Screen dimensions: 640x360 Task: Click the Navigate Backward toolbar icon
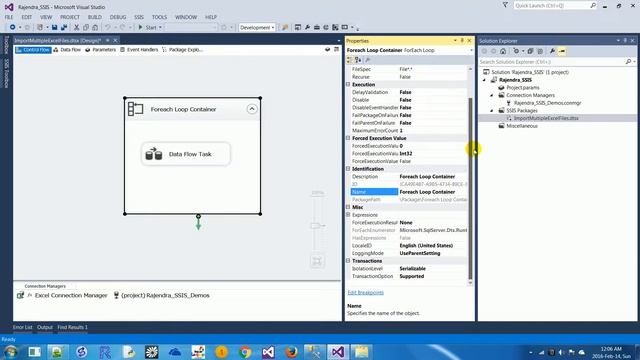[x=13, y=27]
